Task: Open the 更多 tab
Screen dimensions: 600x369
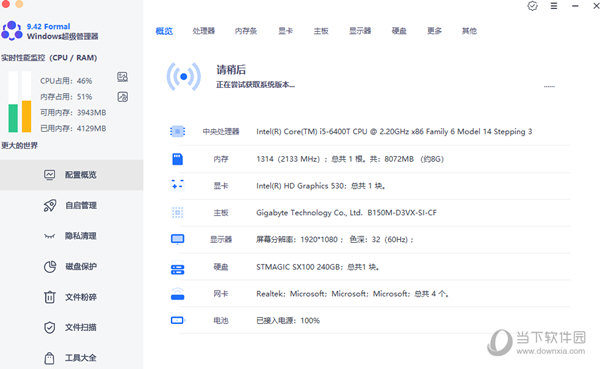Action: coord(434,31)
